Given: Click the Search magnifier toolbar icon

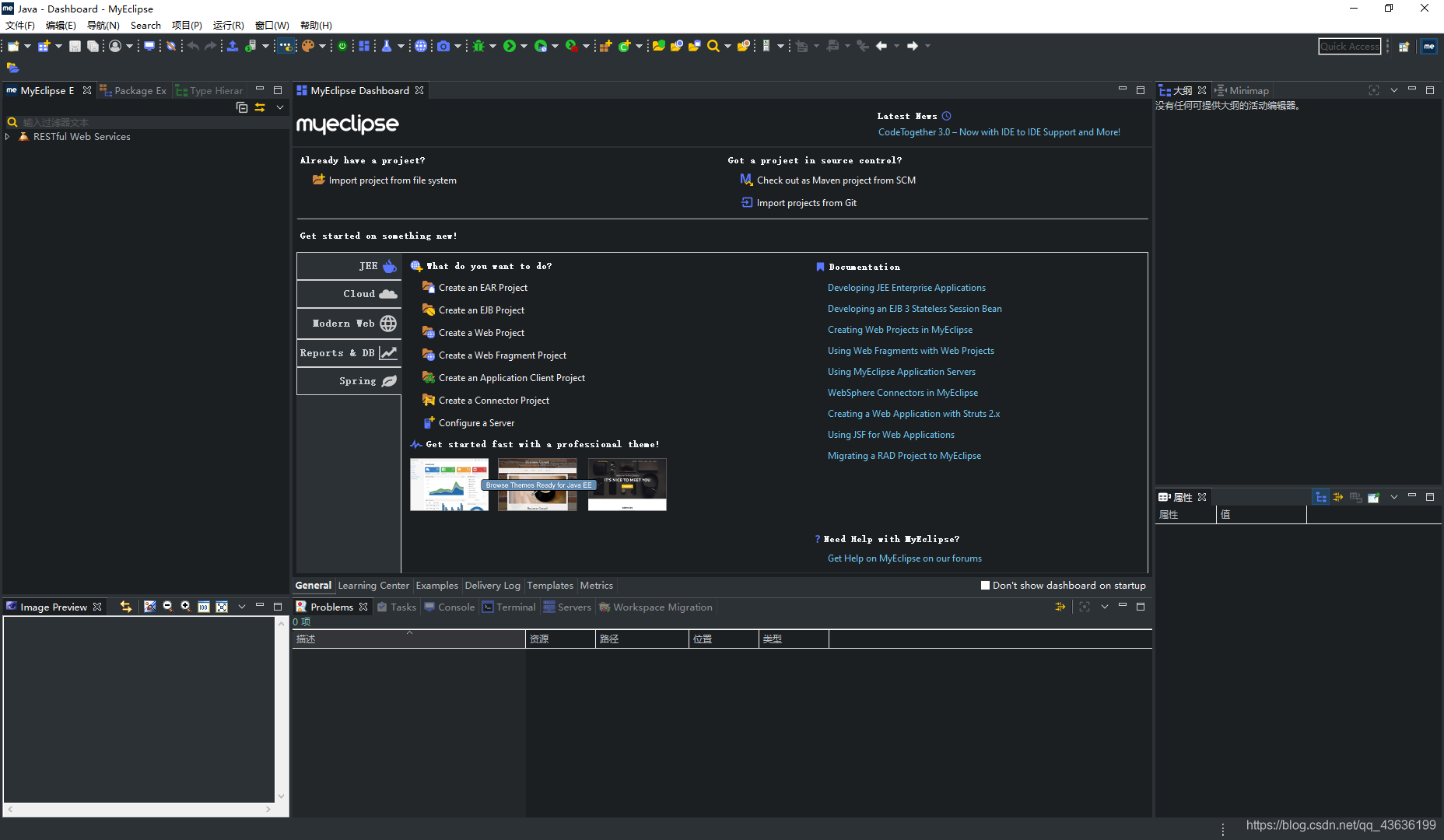Looking at the screenshot, I should 713,46.
